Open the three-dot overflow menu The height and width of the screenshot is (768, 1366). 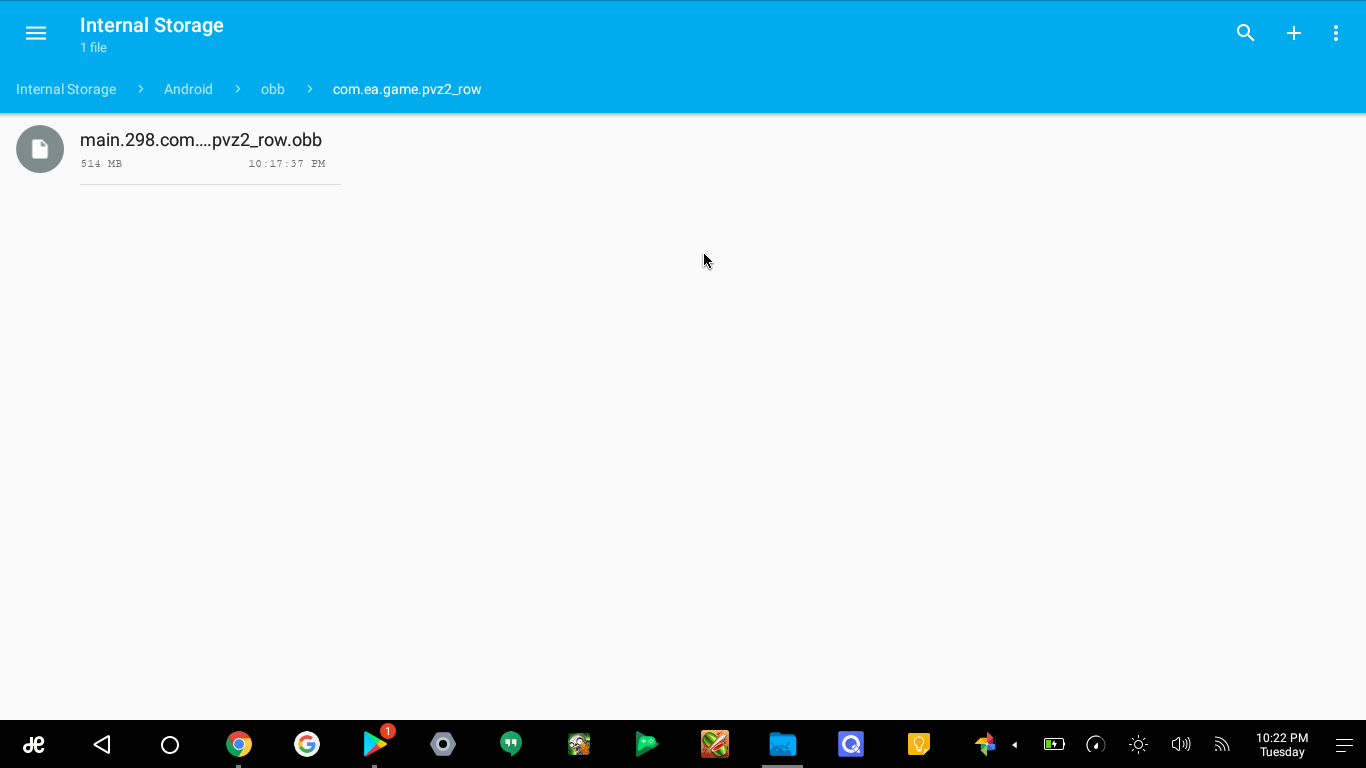[1336, 33]
